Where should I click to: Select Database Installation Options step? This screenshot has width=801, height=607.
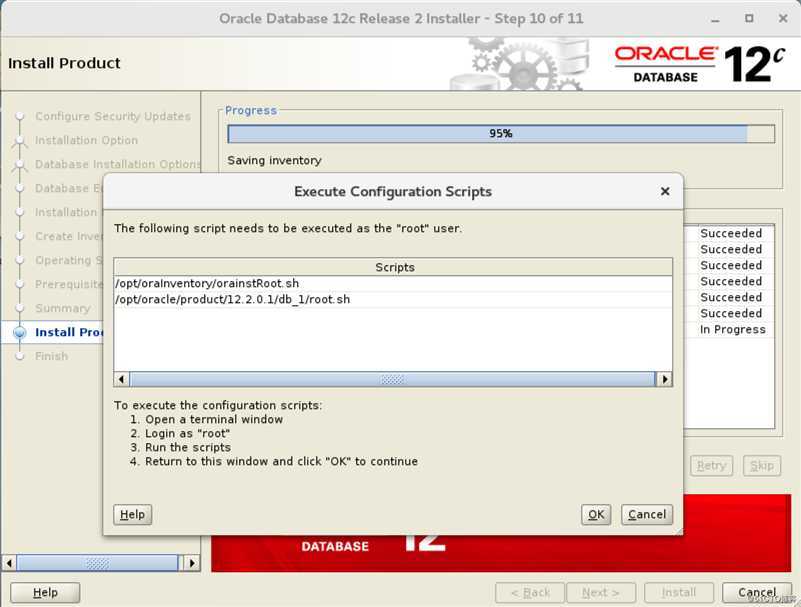click(117, 164)
